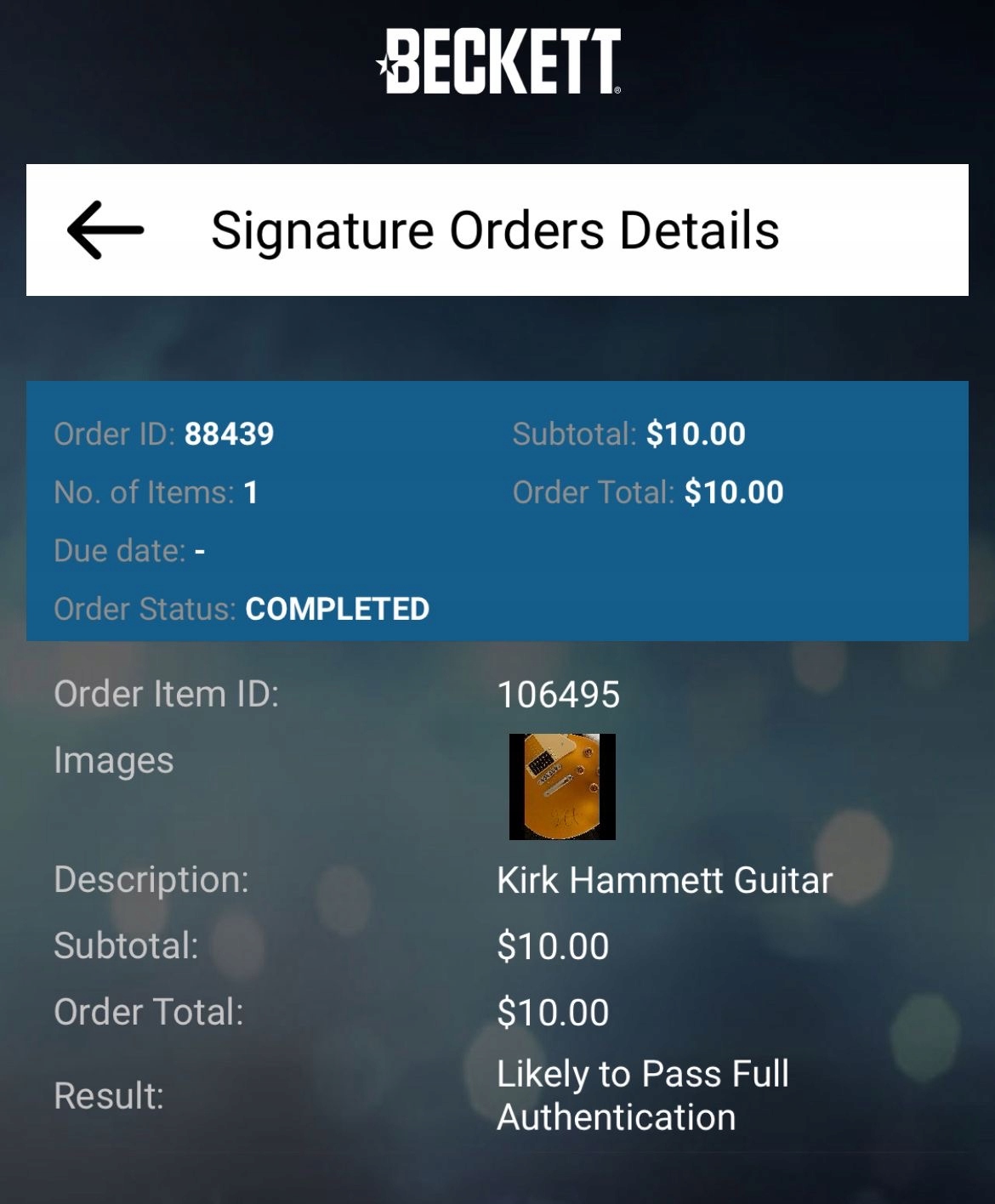Tap the Due date field
This screenshot has width=995, height=1204.
(x=129, y=551)
